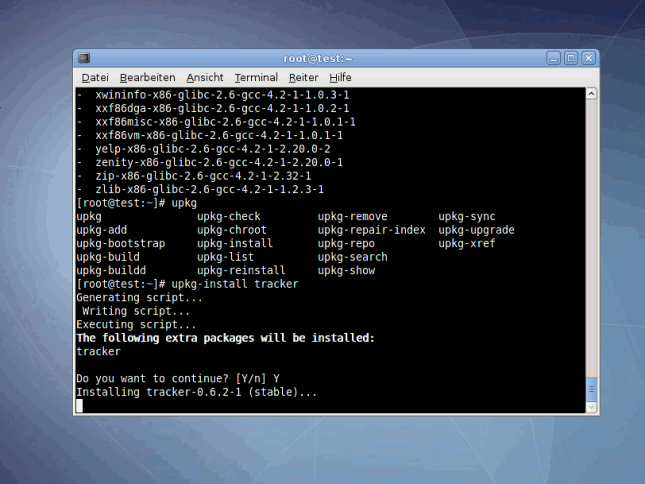
Task: Open the Bearbeiten menu
Action: [147, 77]
